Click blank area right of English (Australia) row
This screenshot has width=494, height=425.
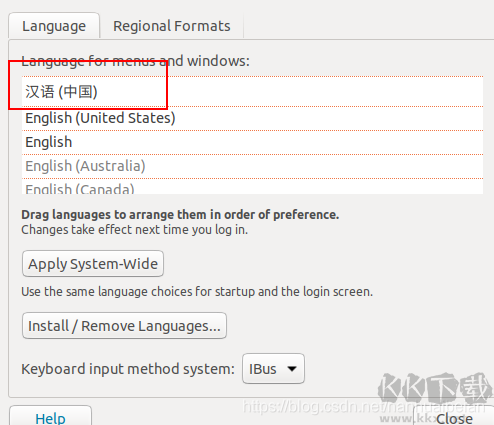pos(314,166)
